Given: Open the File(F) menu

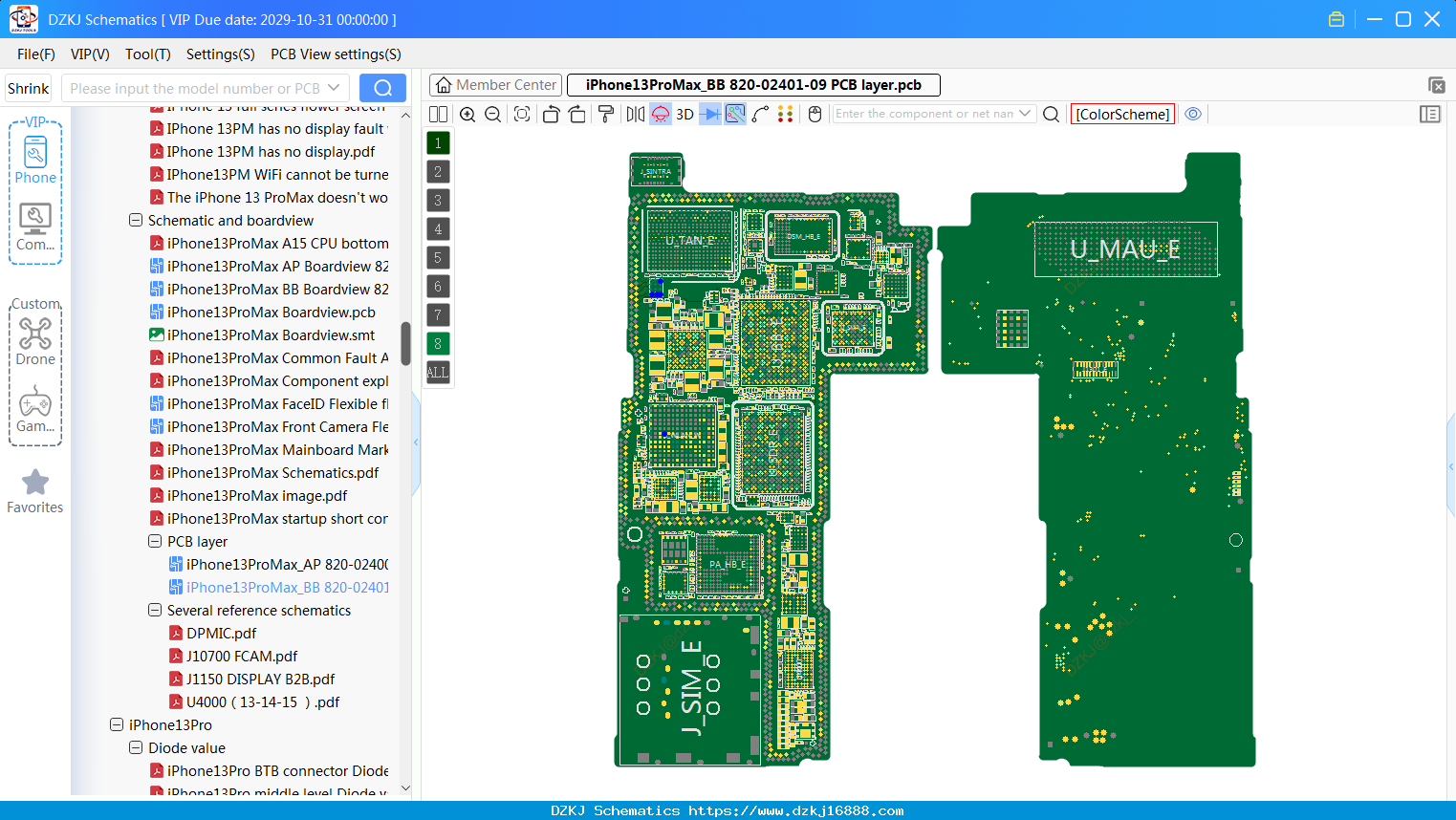Looking at the screenshot, I should [x=36, y=54].
